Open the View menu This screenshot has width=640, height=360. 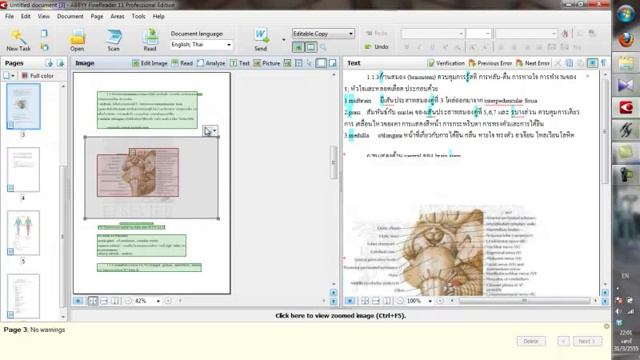click(44, 16)
